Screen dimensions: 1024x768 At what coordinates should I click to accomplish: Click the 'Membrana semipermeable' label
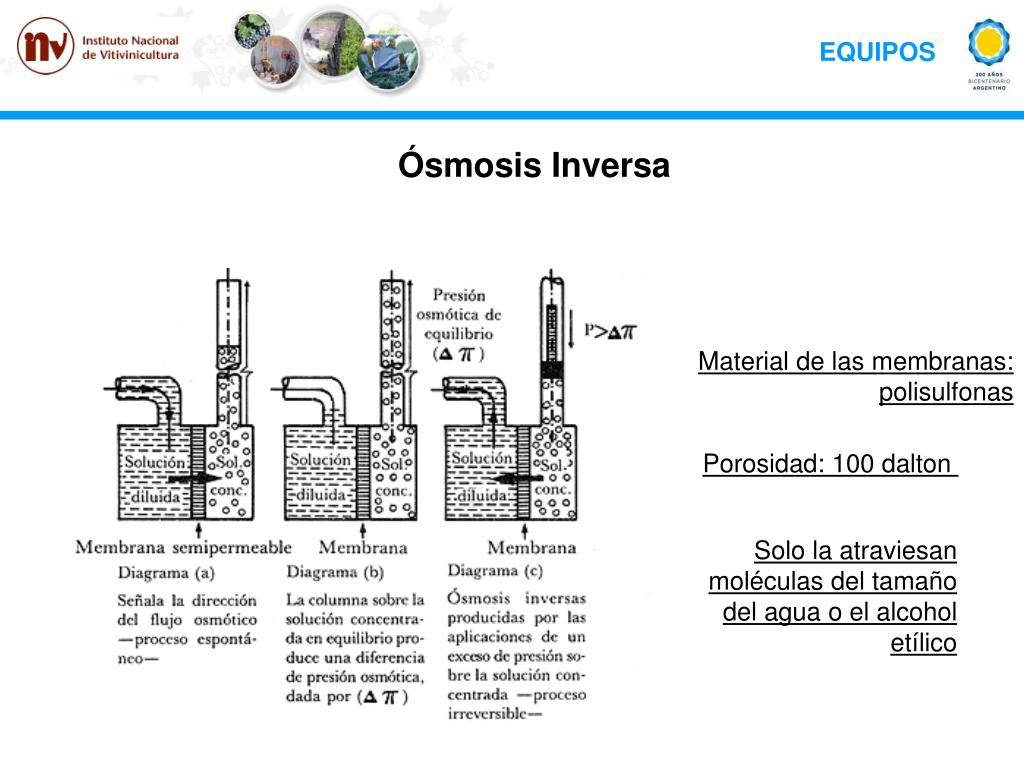[x=184, y=547]
